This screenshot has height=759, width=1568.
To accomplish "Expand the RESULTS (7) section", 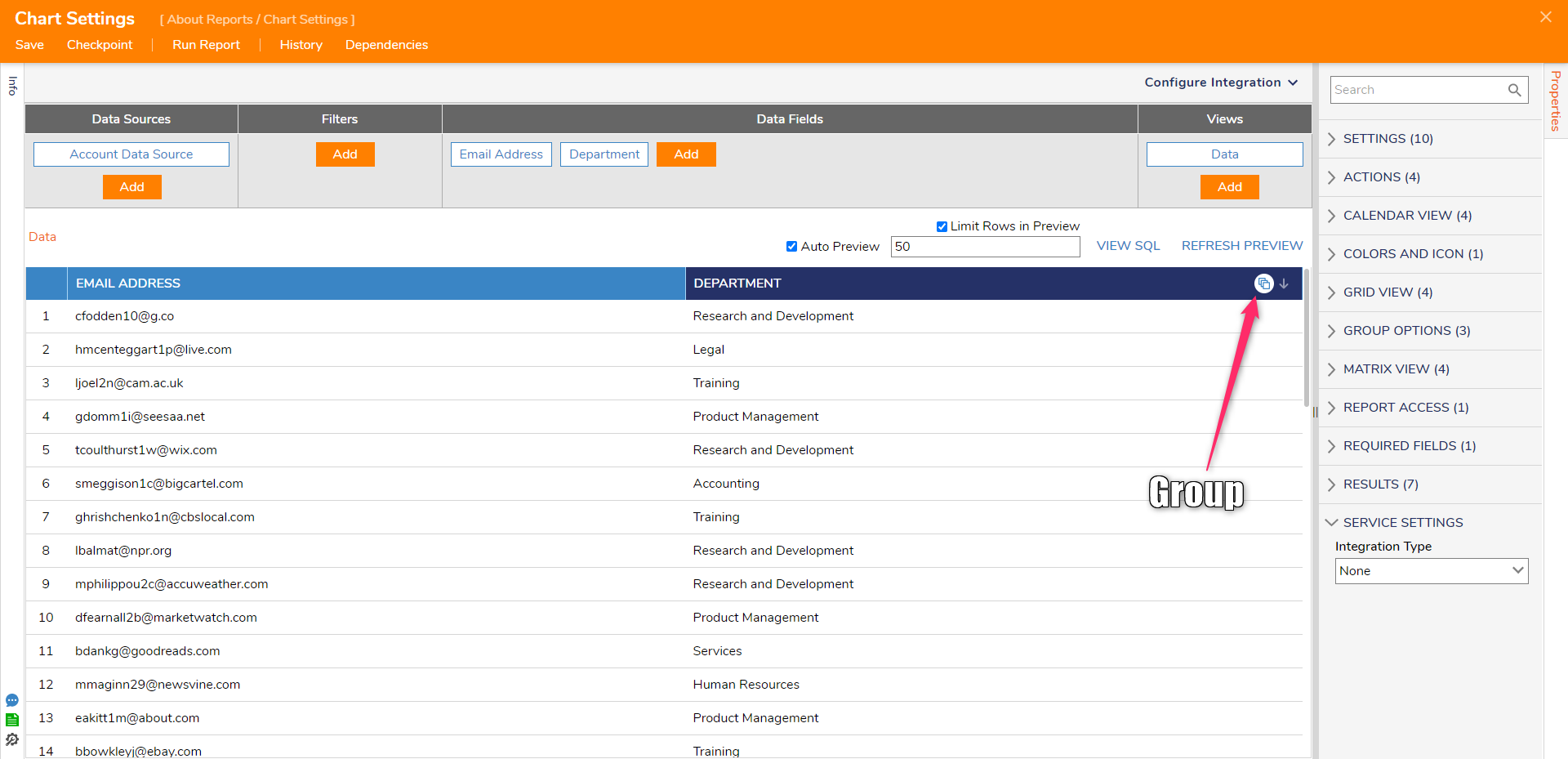I will pos(1430,484).
